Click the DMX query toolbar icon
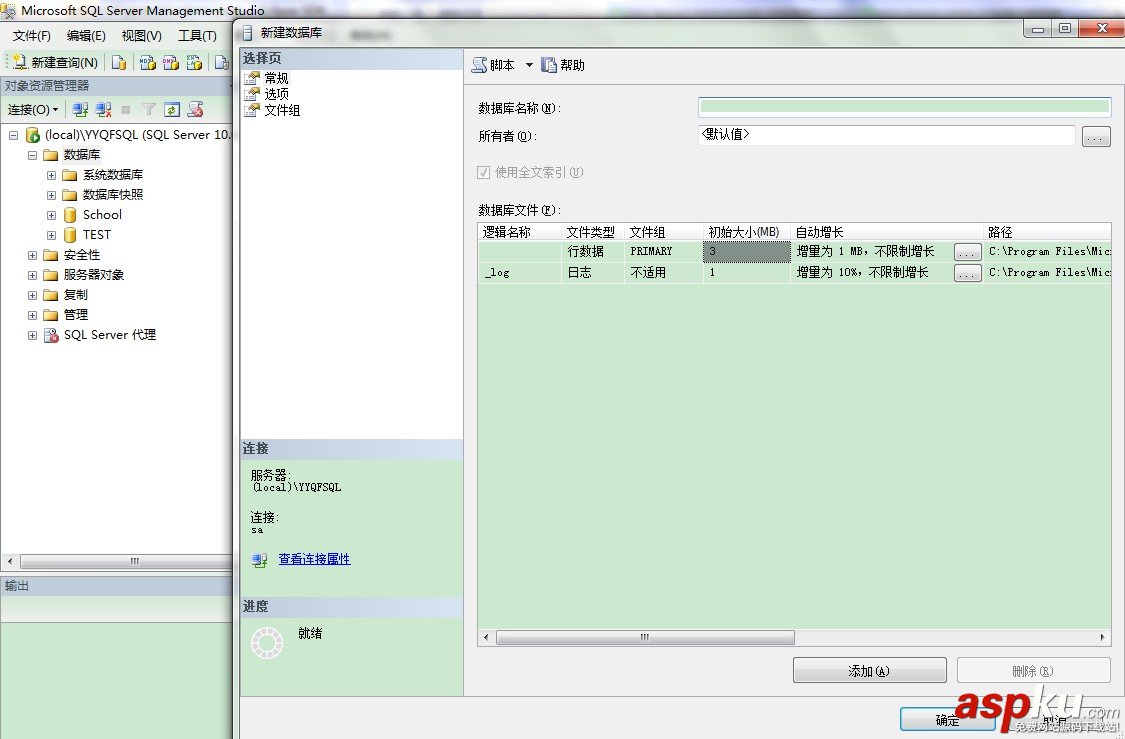Screen dimensions: 1125x739 coord(171,62)
